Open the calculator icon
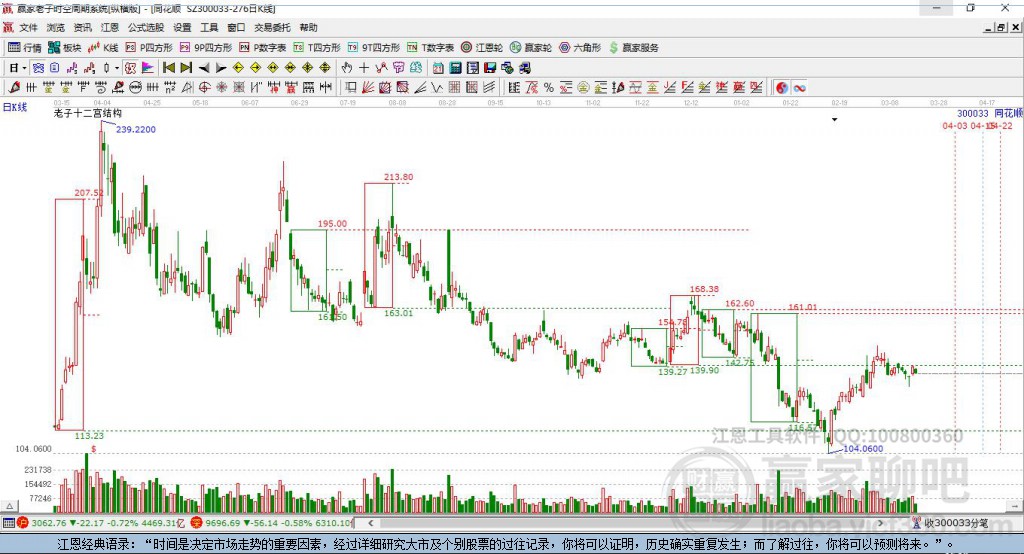The image size is (1024, 554). (x=455, y=68)
